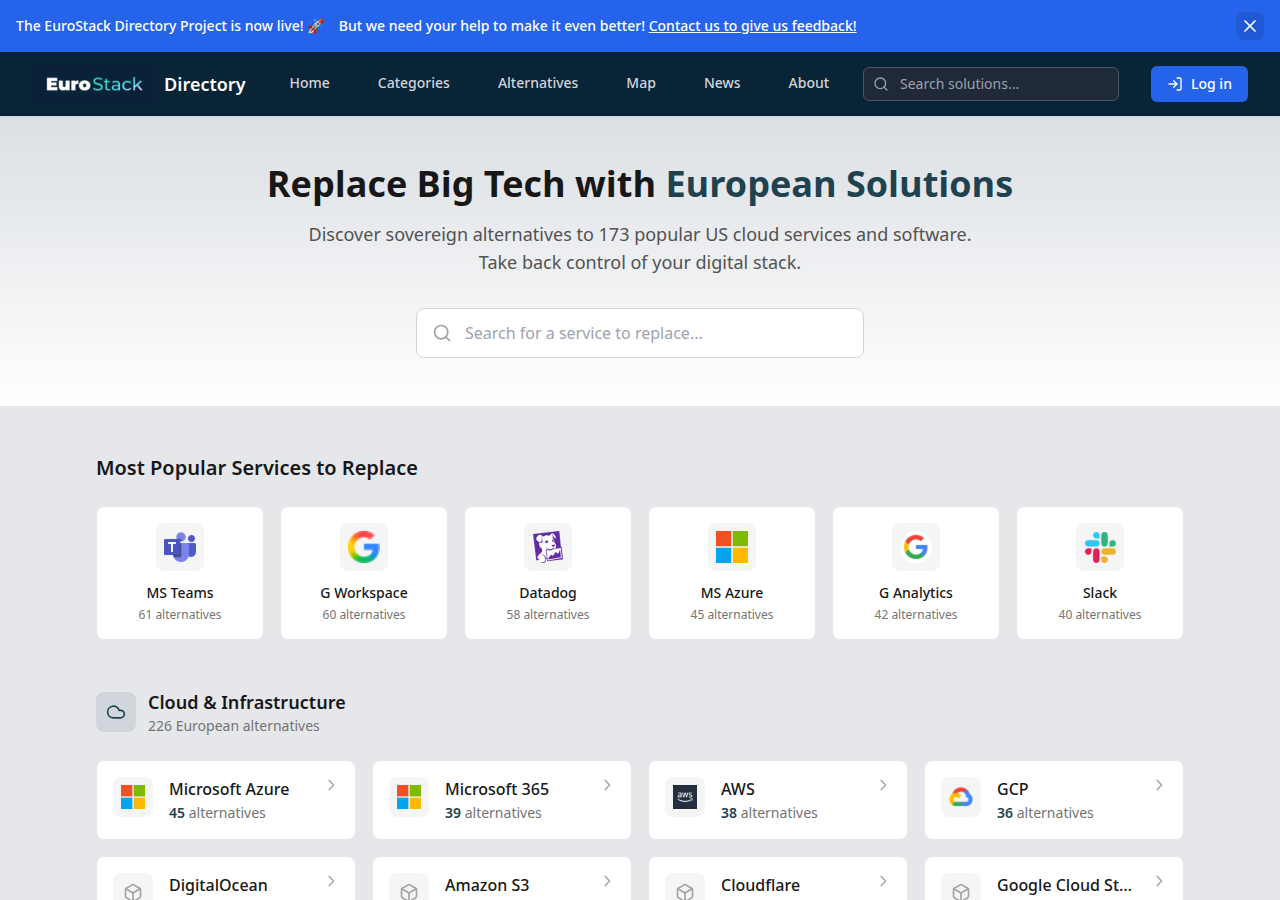1280x900 pixels.
Task: Click the Datadog dog logo icon
Action: tap(548, 547)
